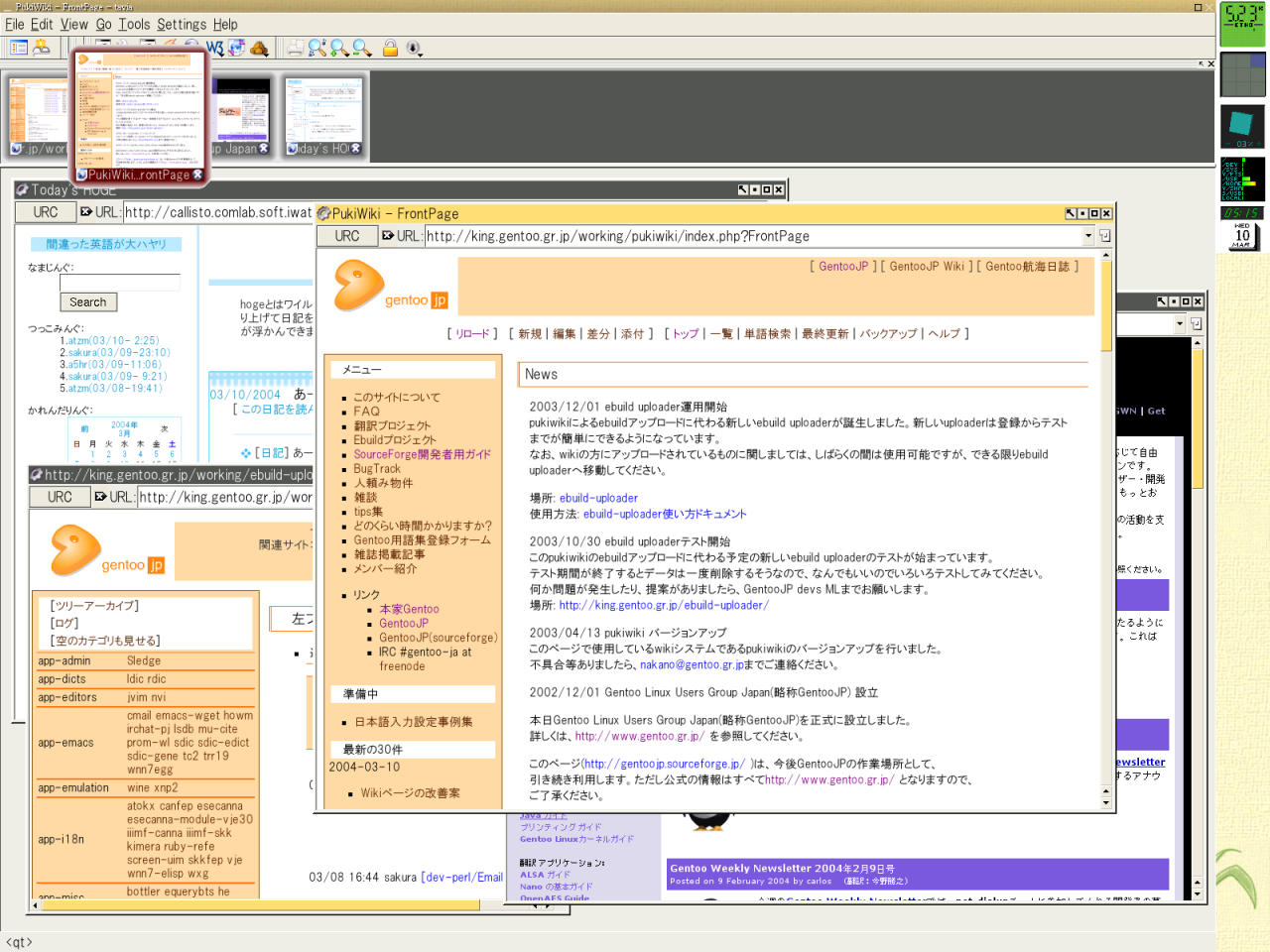Open the Edit menu
The image size is (1270, 952).
[42, 24]
